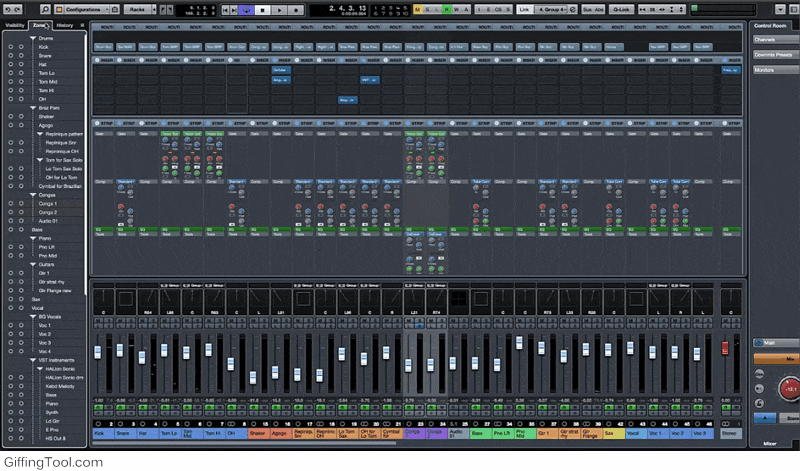Screen dimensions: 800x471
Task: Click the Undo arrow in the toolbar
Action: click(8, 9)
